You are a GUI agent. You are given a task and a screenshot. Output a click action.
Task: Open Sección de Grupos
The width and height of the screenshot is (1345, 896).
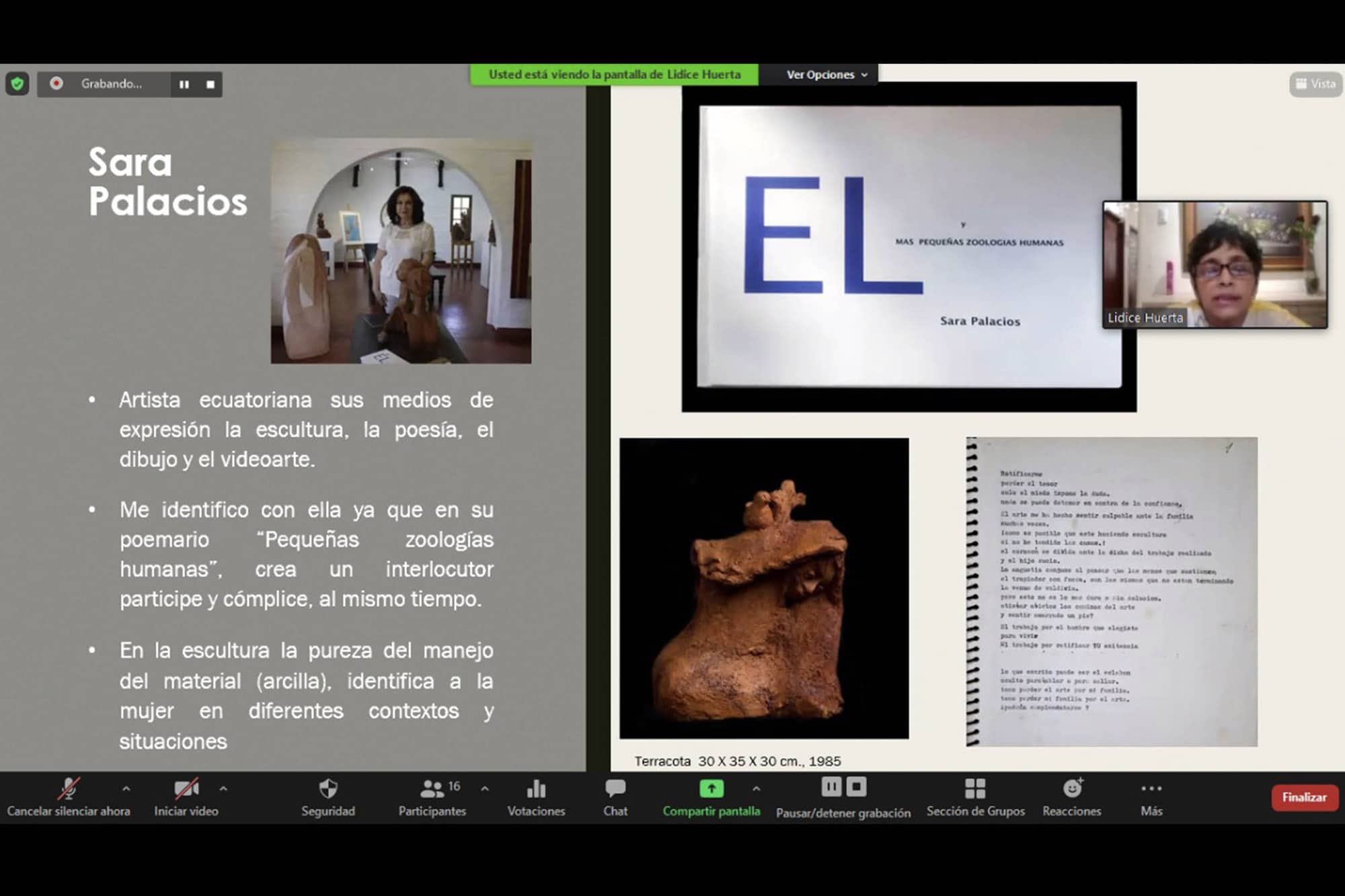tap(975, 797)
